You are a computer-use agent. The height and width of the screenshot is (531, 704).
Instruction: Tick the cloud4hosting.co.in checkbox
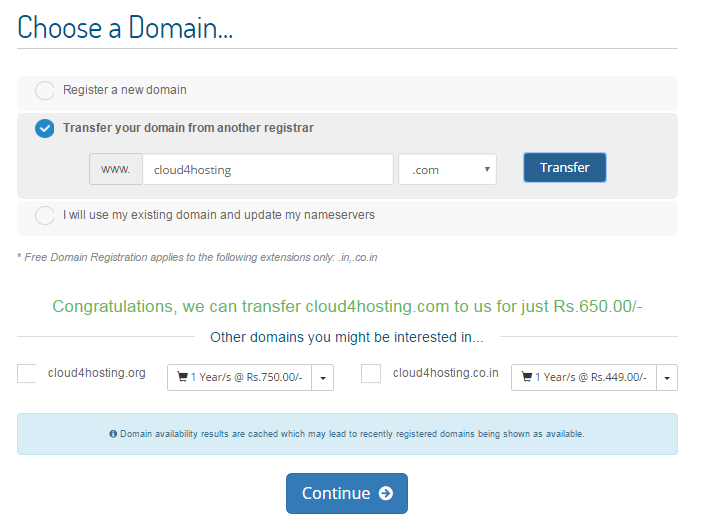[371, 374]
